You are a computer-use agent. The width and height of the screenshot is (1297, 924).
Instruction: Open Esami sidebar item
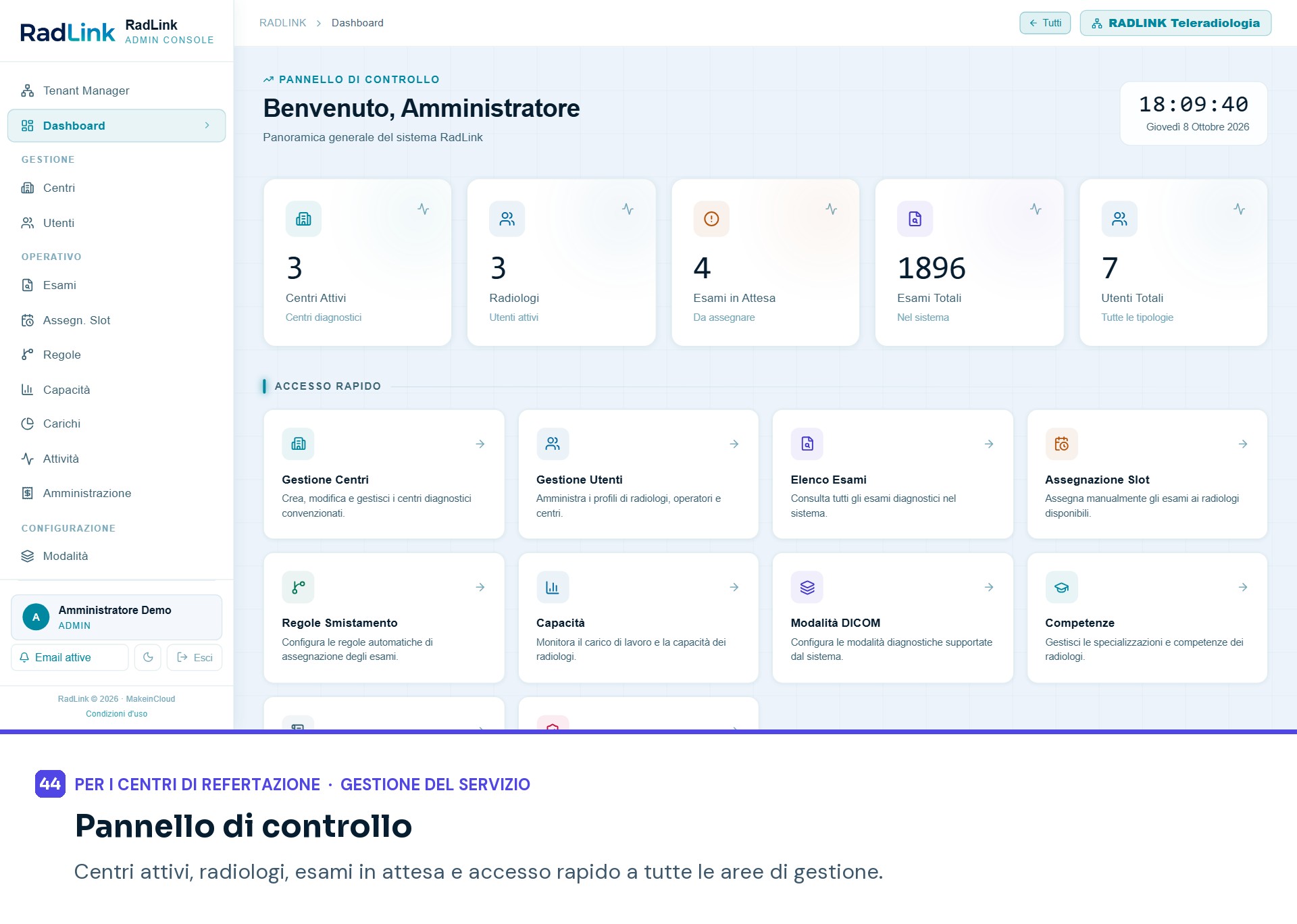click(x=116, y=285)
